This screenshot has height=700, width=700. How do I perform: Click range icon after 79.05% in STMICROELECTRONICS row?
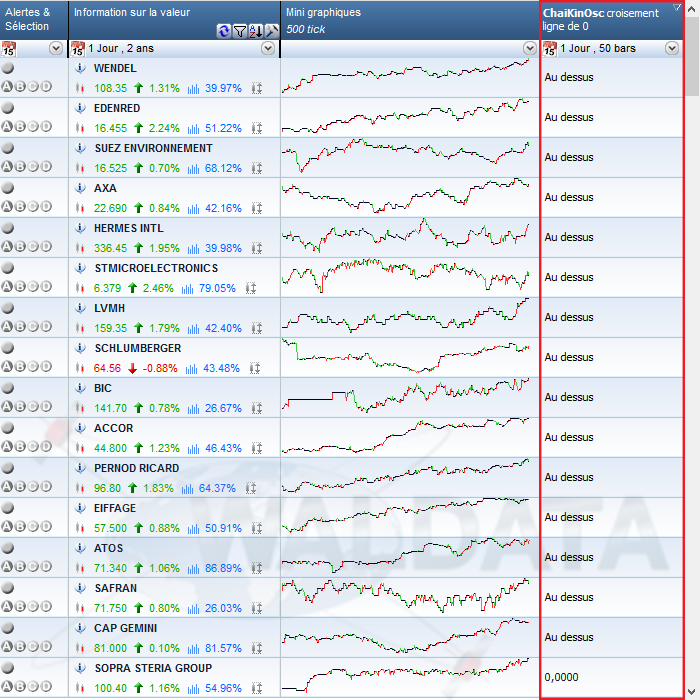[251, 288]
